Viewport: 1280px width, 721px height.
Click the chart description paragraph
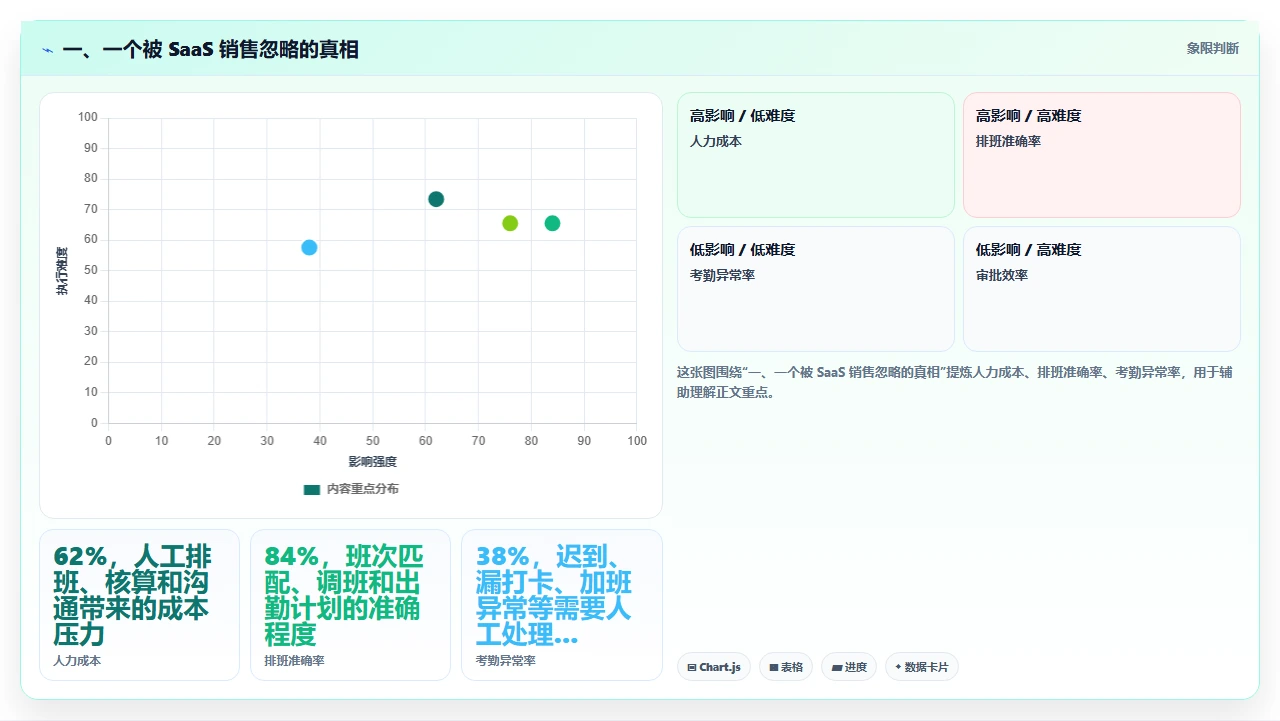pos(955,382)
